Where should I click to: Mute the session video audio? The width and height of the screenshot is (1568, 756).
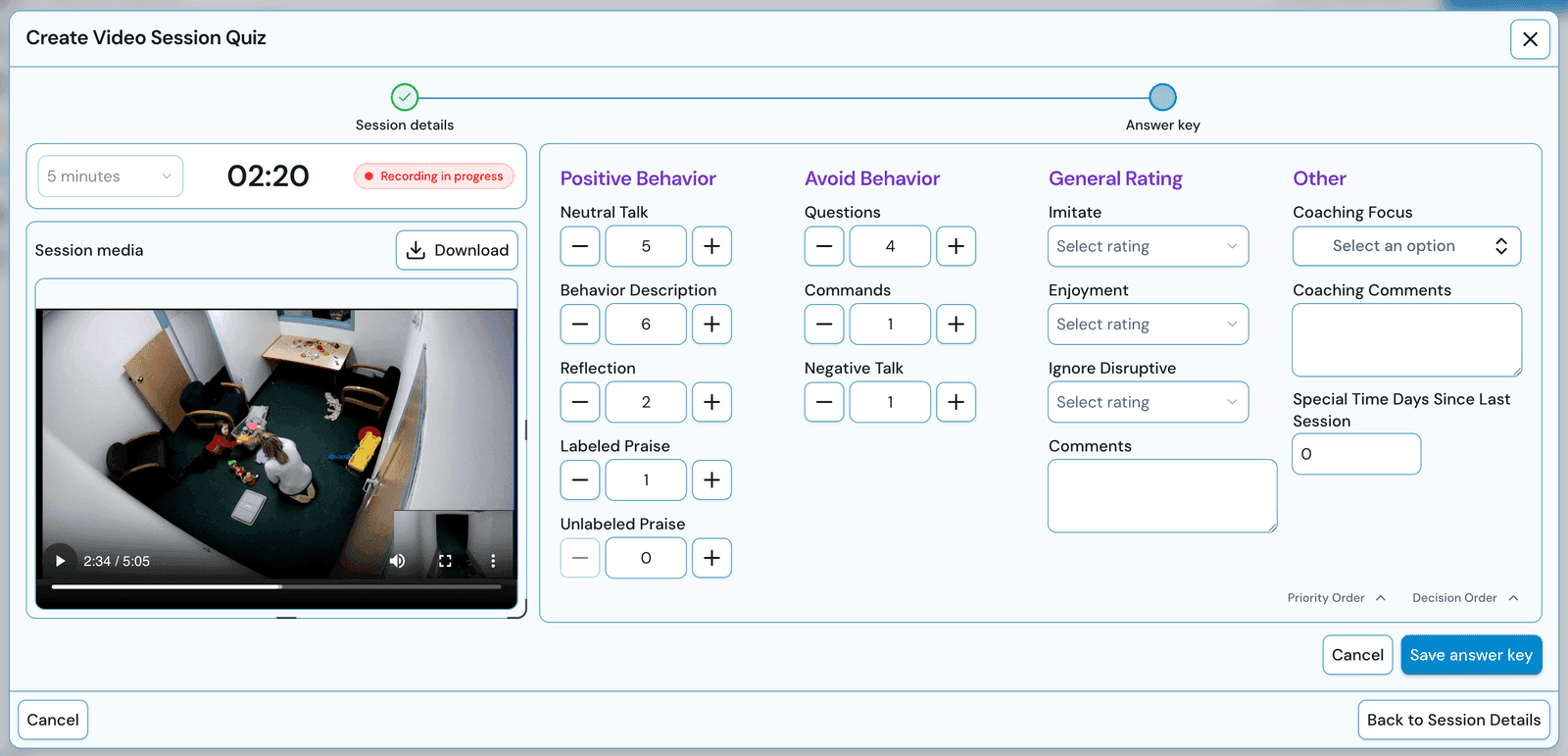[x=397, y=561]
